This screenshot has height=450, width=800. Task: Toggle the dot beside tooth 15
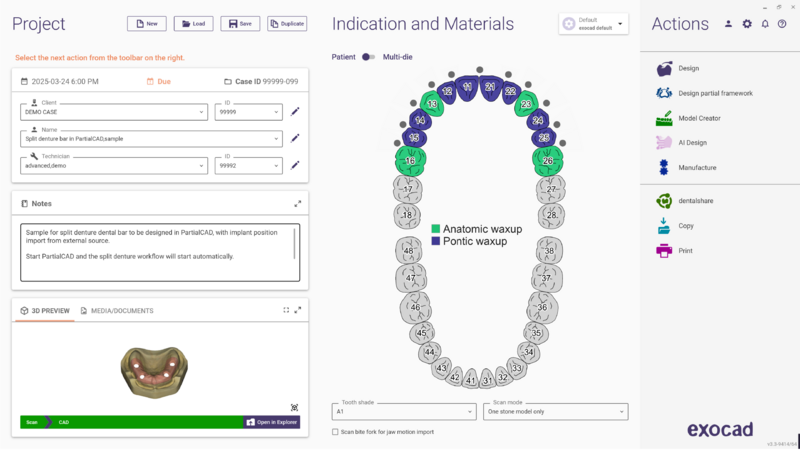[x=397, y=143]
